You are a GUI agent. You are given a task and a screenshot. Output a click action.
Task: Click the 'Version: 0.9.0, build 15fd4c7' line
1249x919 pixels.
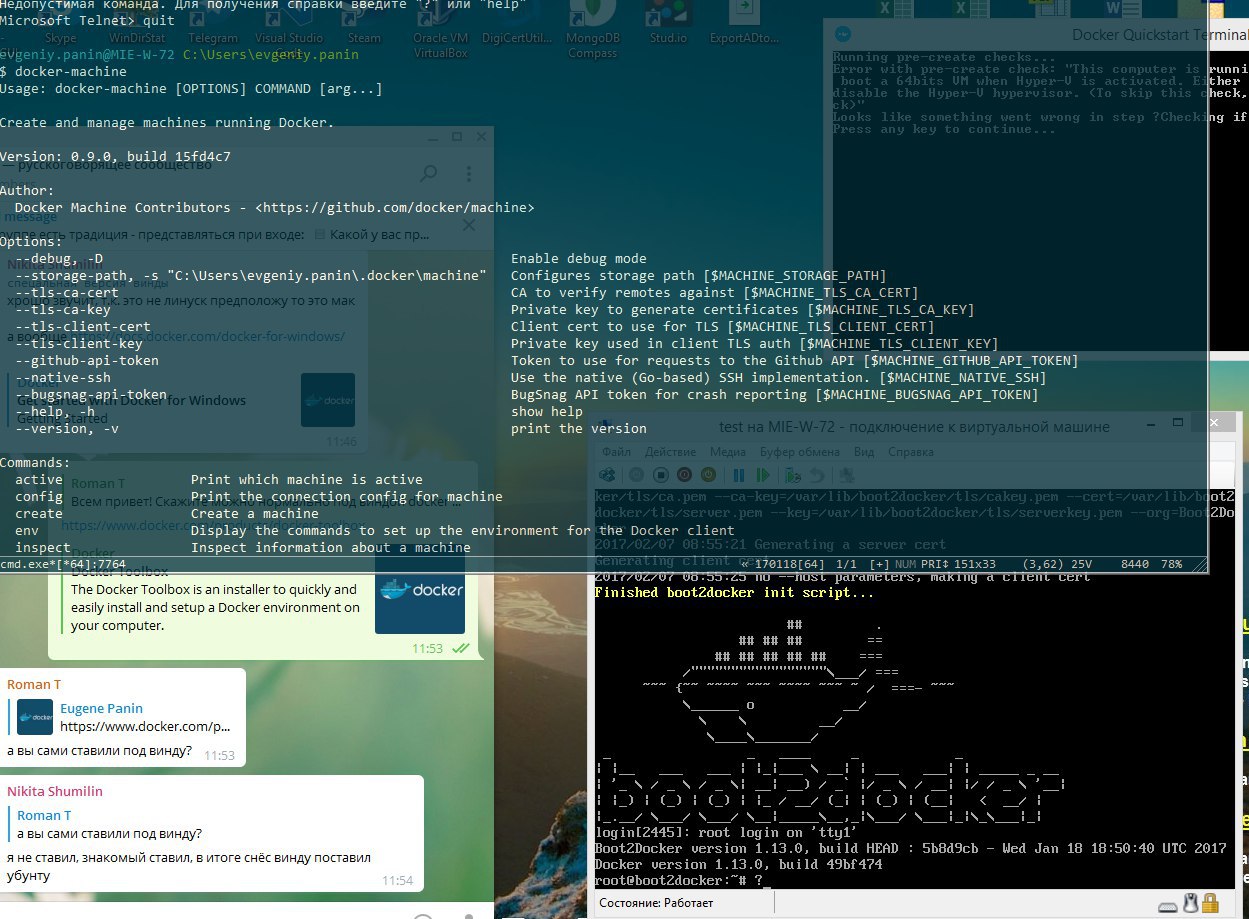point(116,157)
